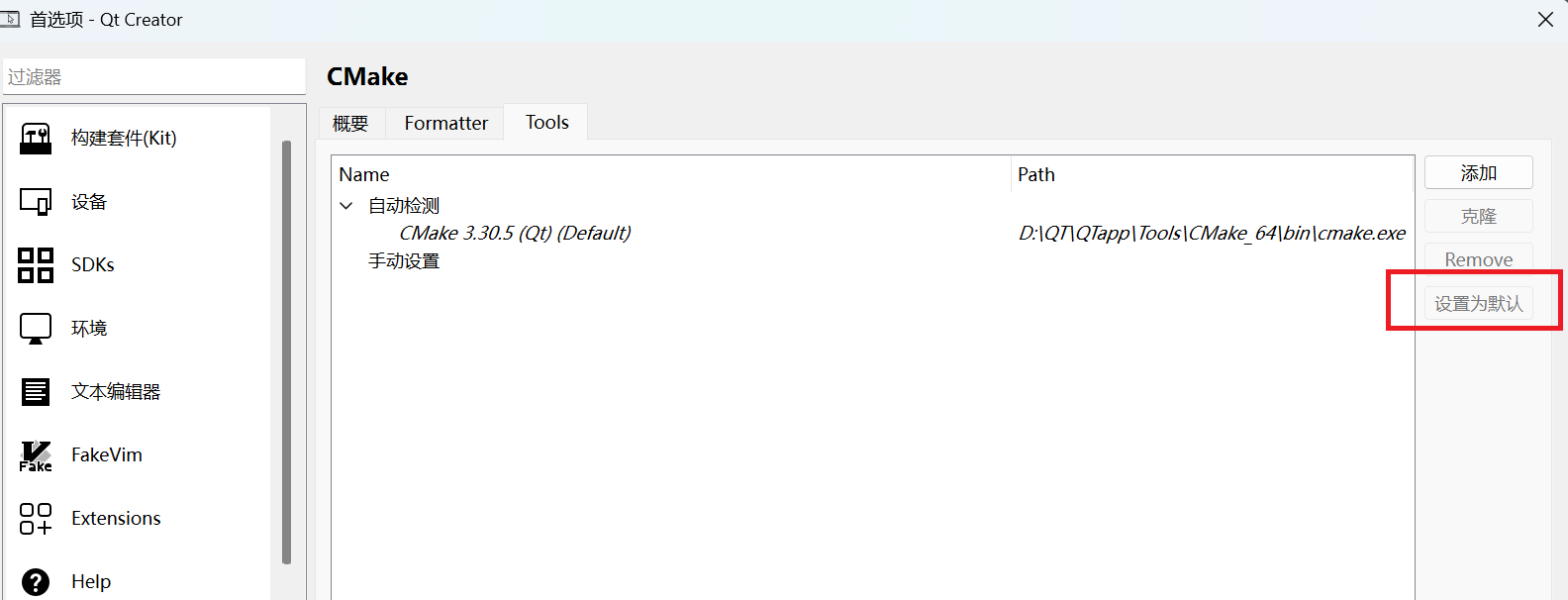Viewport: 1568px width, 600px height.
Task: Click the 环境 label text
Action: [x=89, y=329]
